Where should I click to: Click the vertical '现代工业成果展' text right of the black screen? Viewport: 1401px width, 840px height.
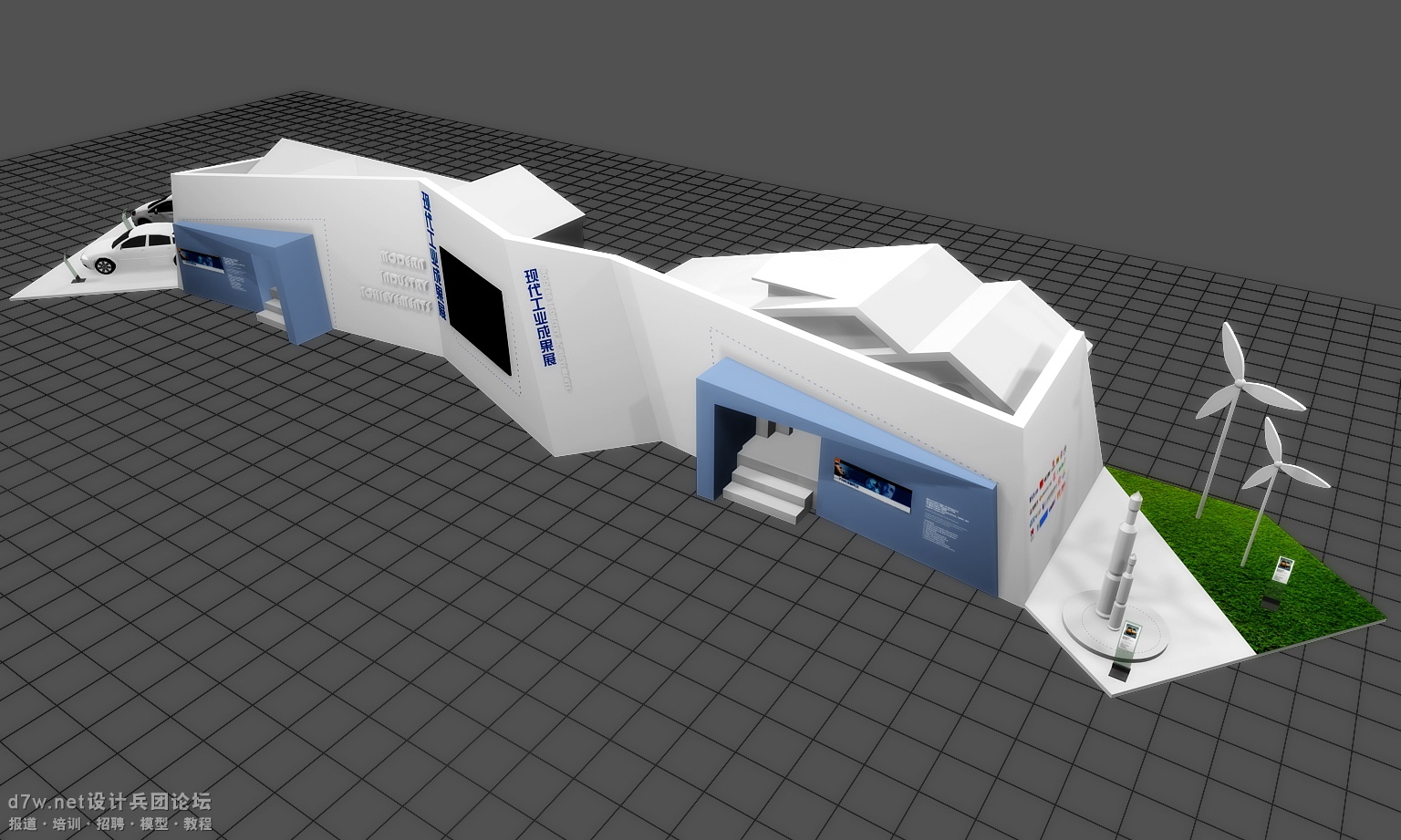pos(539,317)
